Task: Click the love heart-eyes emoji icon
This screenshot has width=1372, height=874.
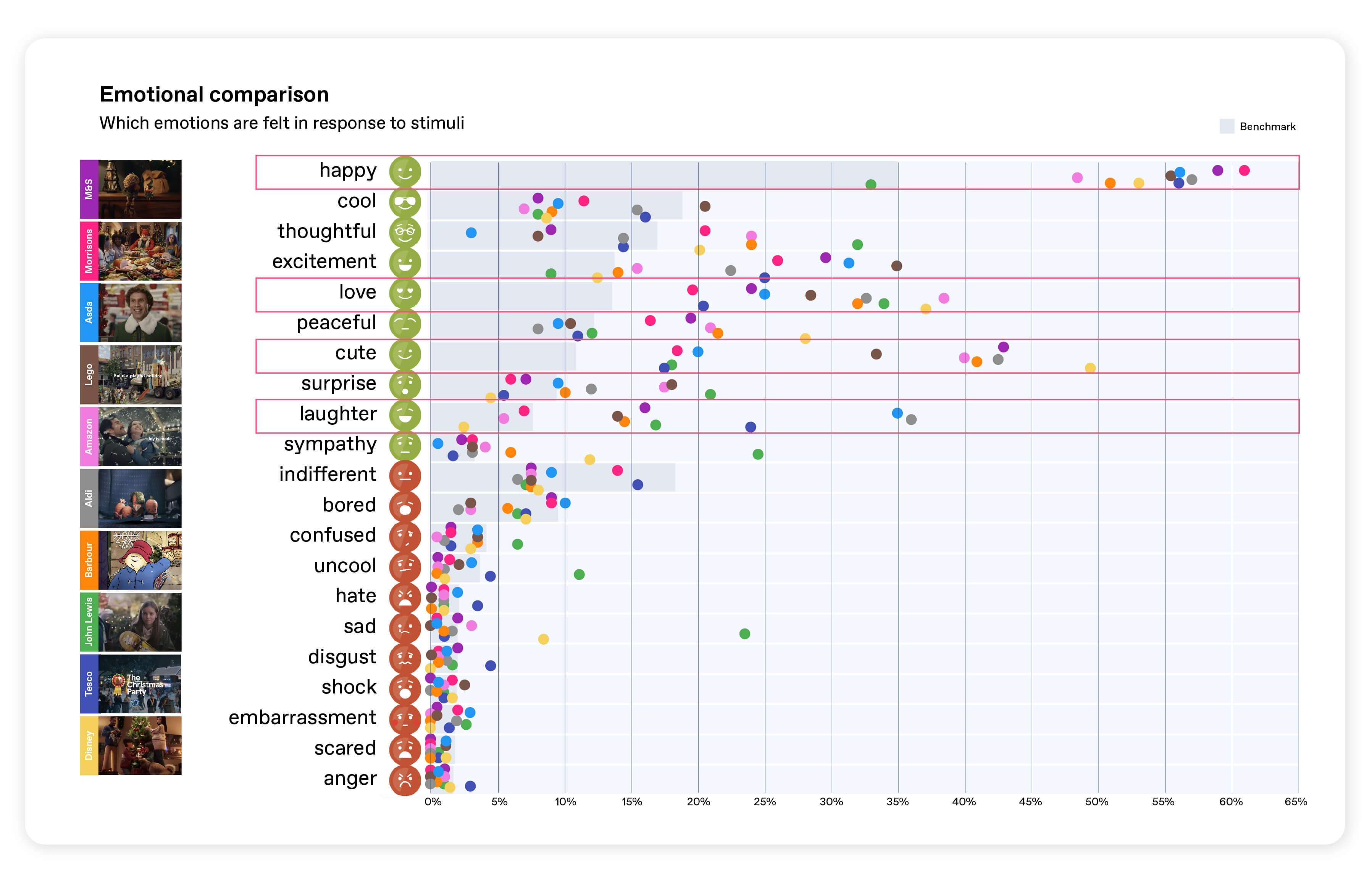Action: (405, 293)
